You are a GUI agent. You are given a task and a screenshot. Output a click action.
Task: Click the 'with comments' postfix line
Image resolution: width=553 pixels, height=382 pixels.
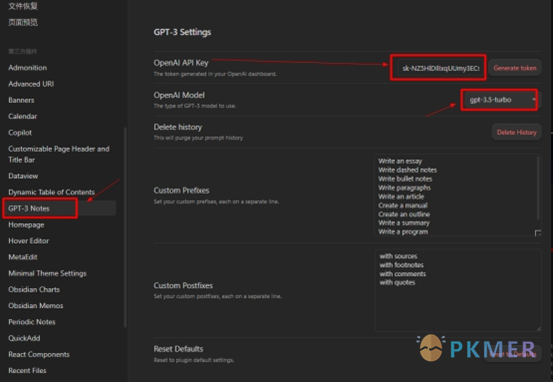tap(402, 274)
